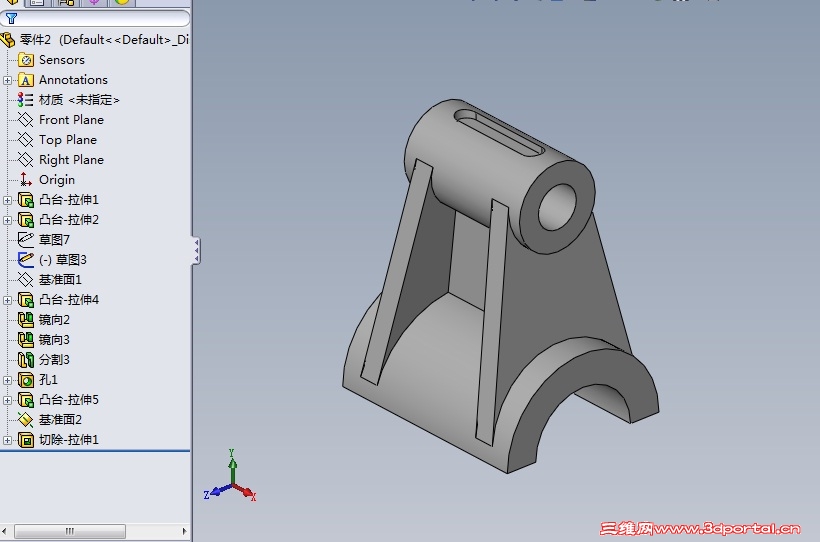Click the 草图3 sketch icon
The image size is (820, 542).
(x=26, y=259)
